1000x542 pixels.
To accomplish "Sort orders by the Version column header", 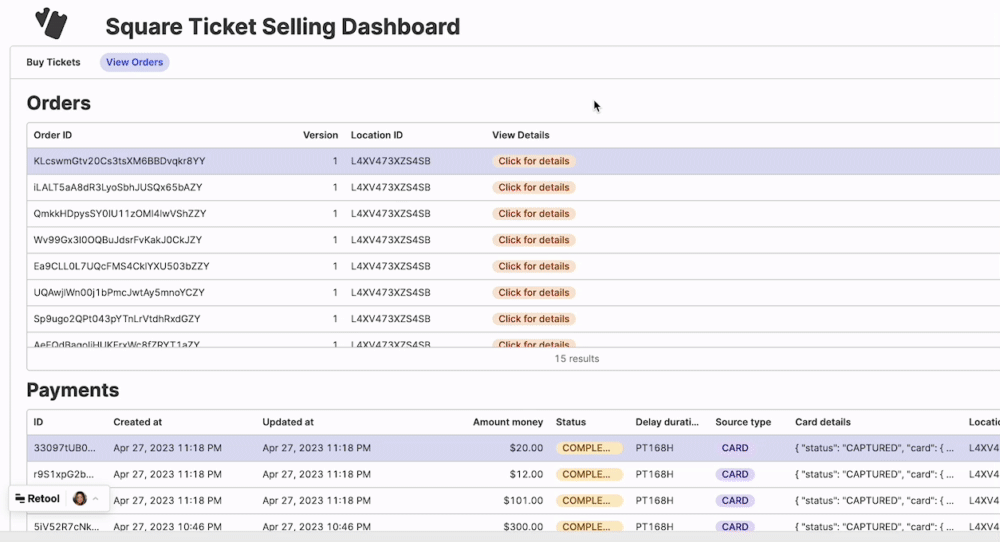I will tap(320, 135).
